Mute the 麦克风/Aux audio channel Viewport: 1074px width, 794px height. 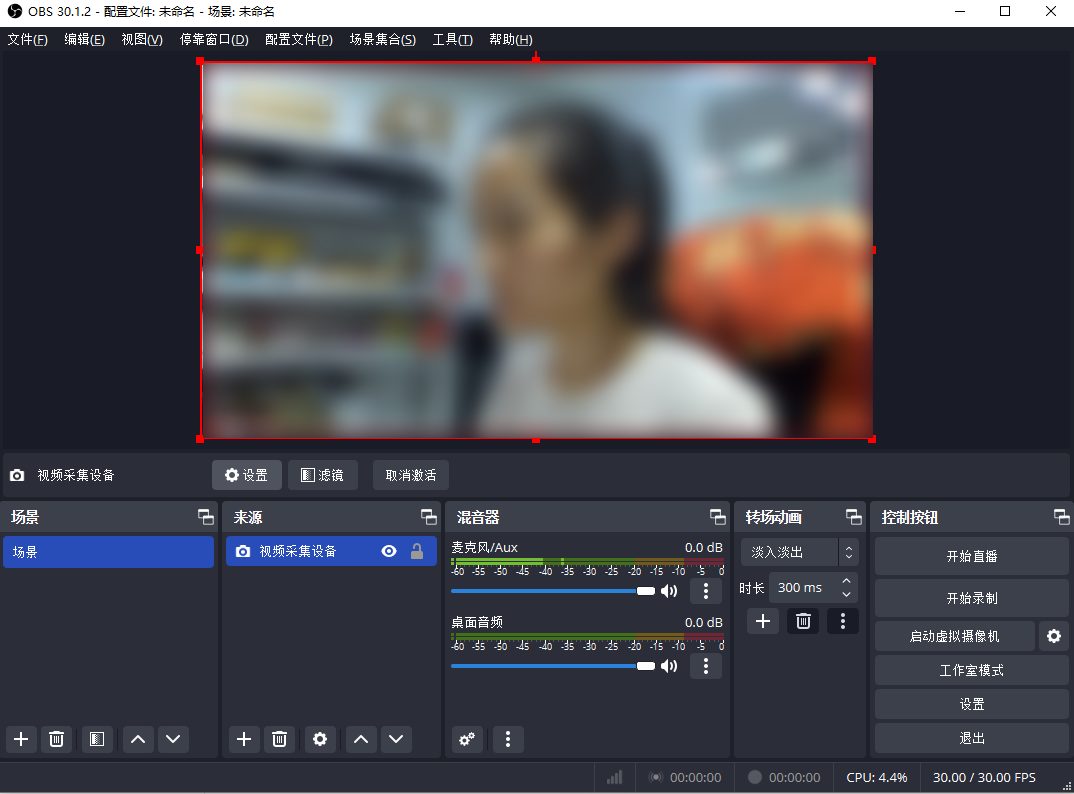click(669, 591)
